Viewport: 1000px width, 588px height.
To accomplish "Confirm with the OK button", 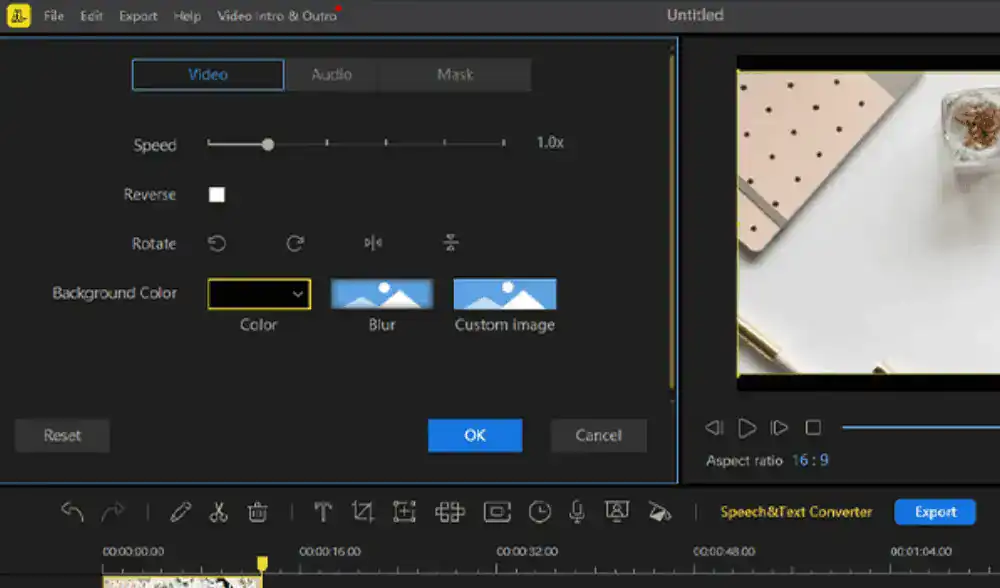I will tap(475, 436).
